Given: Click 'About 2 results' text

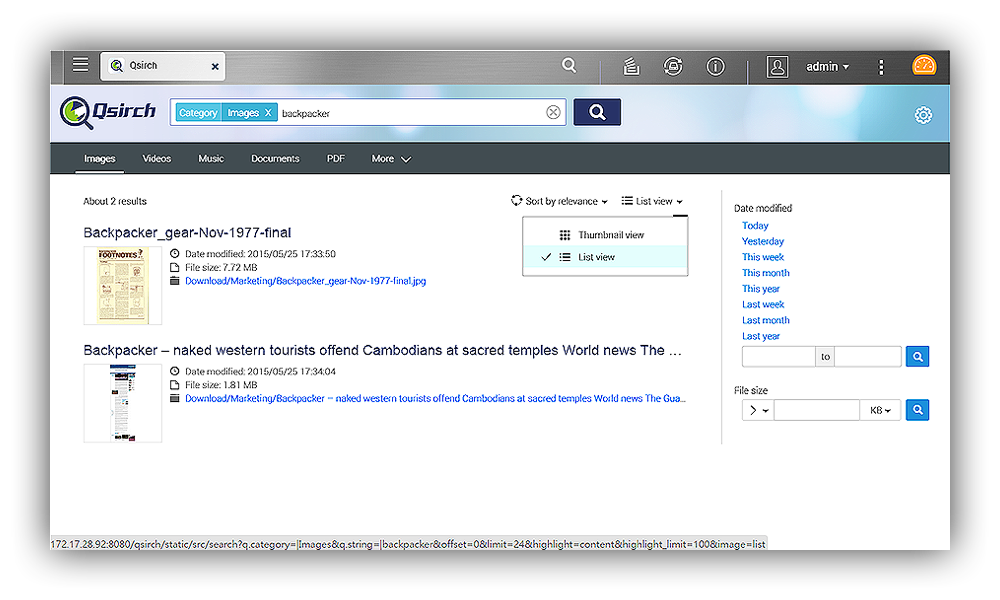Looking at the screenshot, I should coord(115,201).
